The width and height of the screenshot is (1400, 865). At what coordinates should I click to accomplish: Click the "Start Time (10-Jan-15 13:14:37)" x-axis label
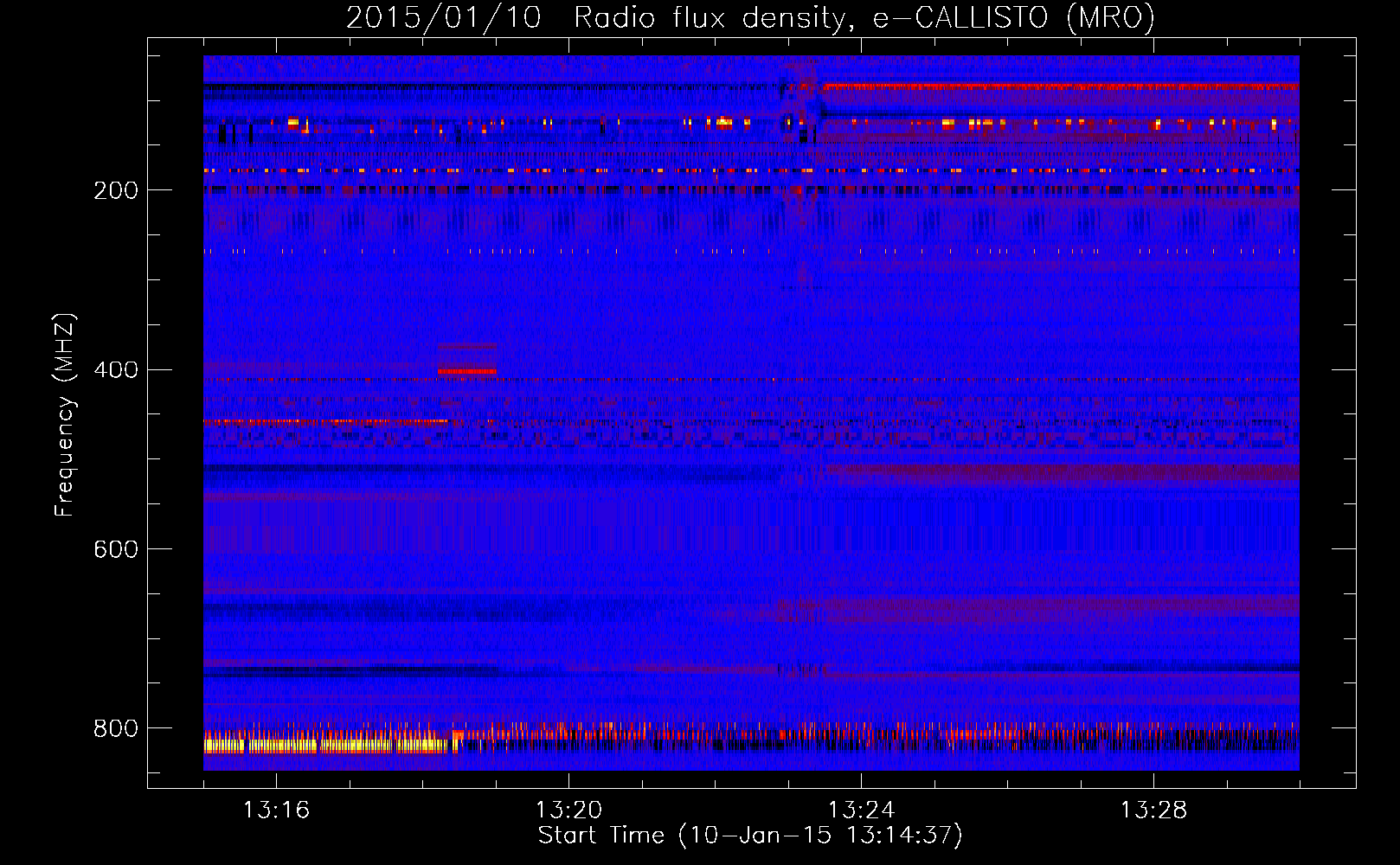[750, 836]
